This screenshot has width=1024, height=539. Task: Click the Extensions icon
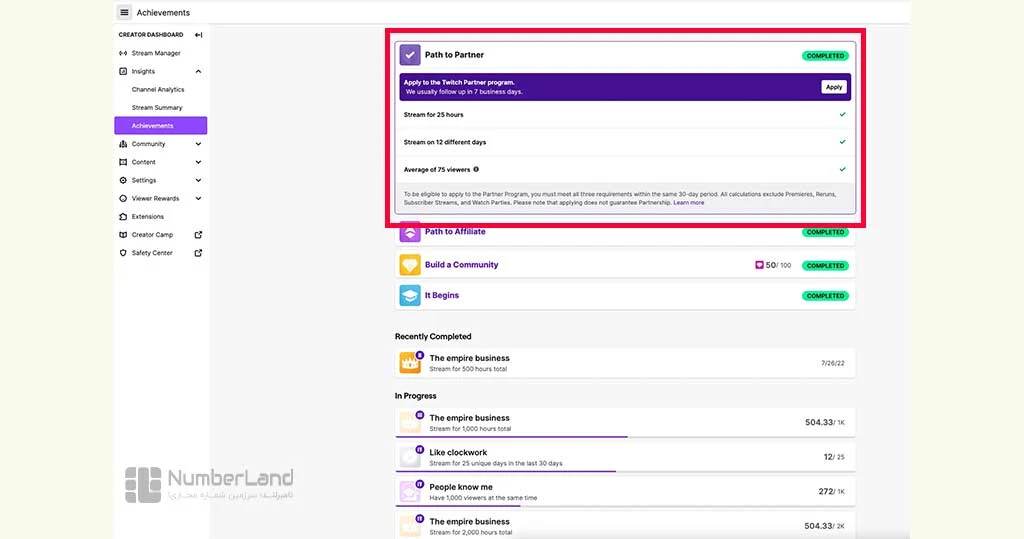point(123,216)
